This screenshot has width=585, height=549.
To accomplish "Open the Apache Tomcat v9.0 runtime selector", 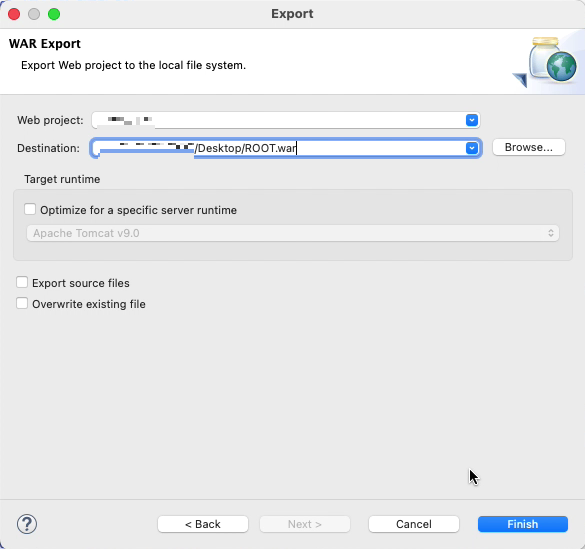I will (x=293, y=233).
